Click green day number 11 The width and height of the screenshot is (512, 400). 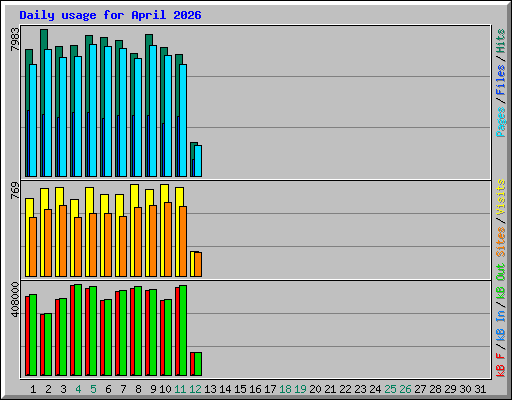tap(180, 389)
